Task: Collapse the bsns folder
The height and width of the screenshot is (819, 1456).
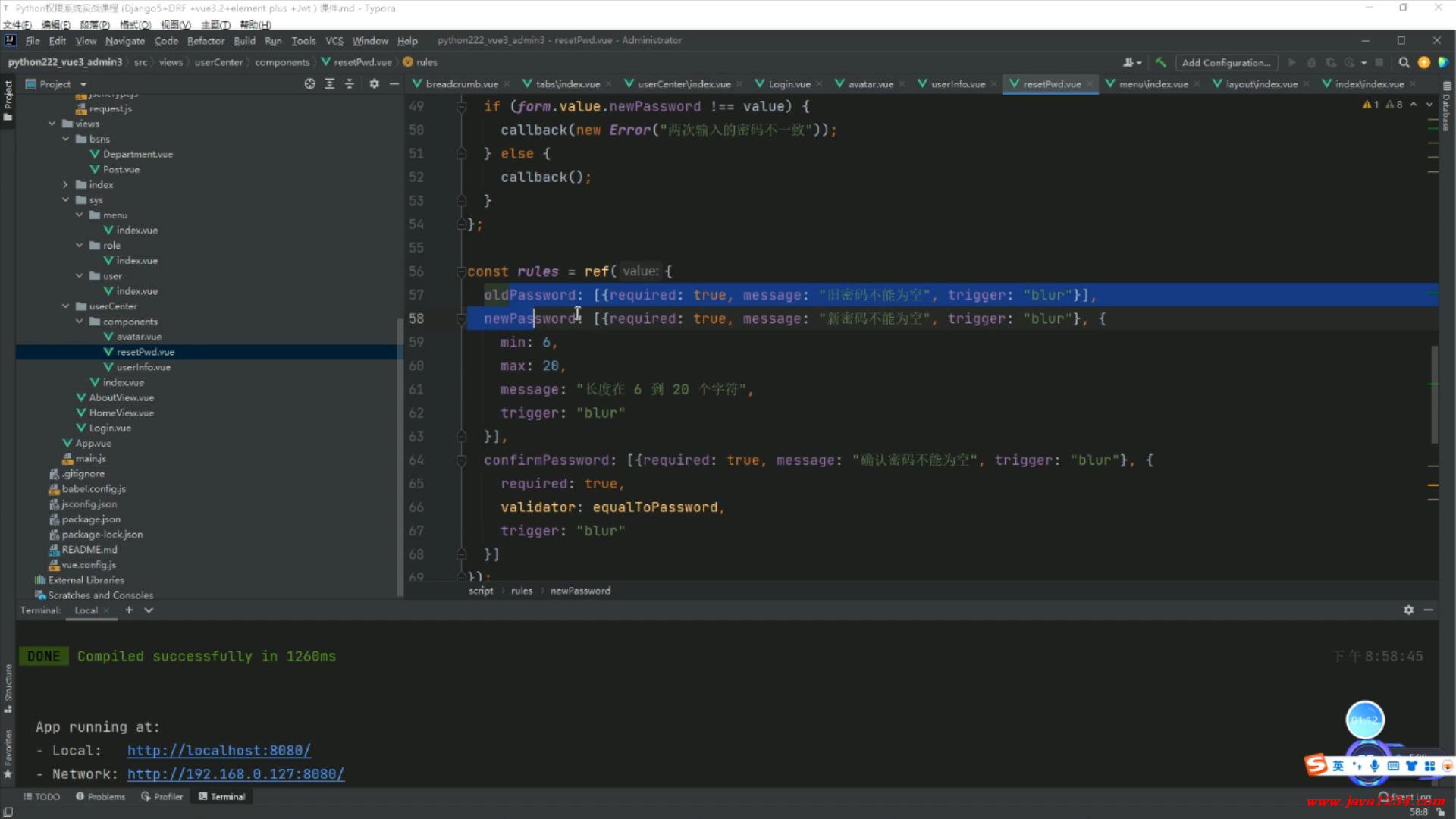Action: [x=66, y=139]
